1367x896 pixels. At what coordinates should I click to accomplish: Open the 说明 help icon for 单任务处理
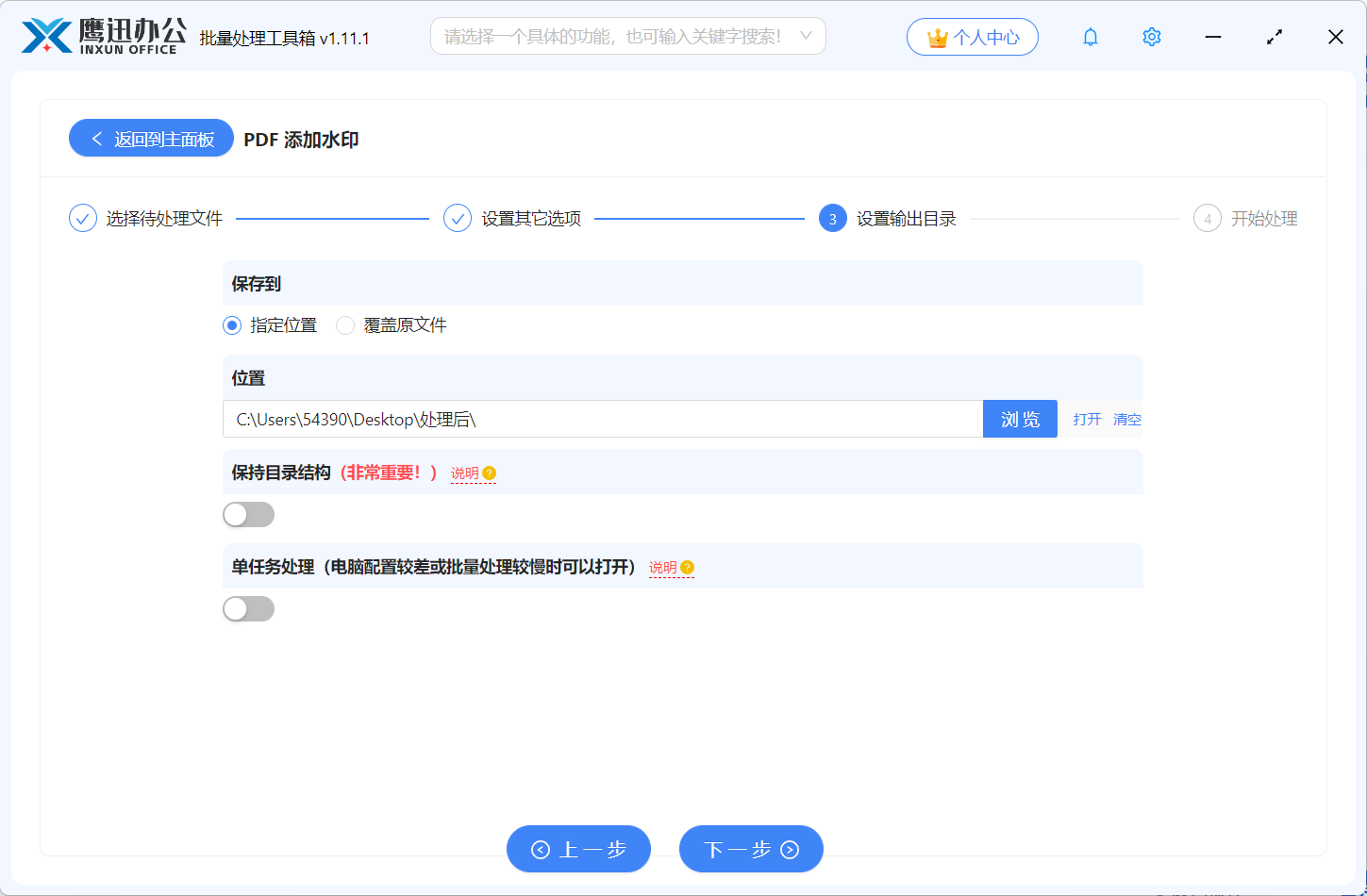pos(687,568)
